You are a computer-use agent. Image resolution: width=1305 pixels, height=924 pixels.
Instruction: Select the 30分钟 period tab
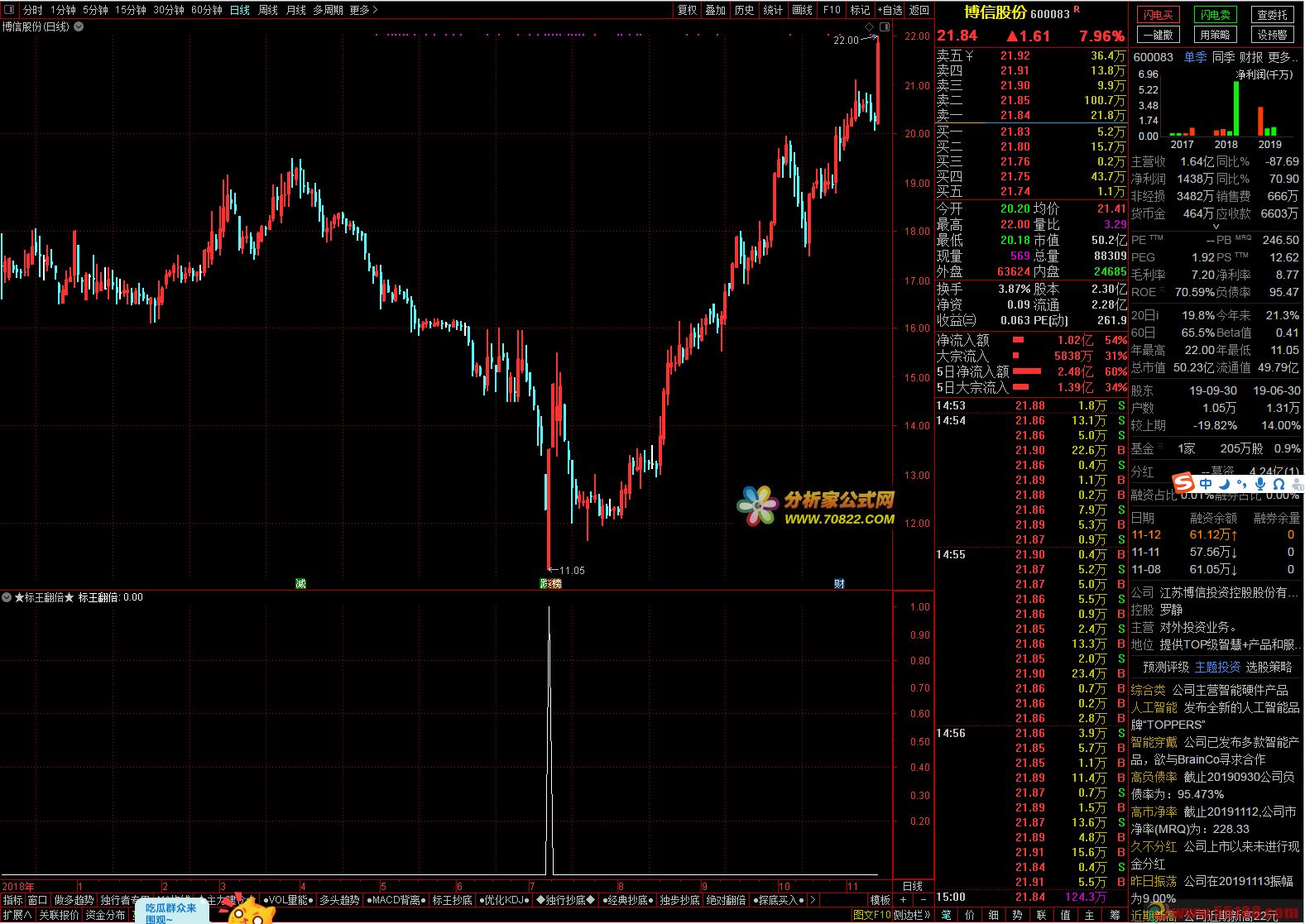pos(169,10)
